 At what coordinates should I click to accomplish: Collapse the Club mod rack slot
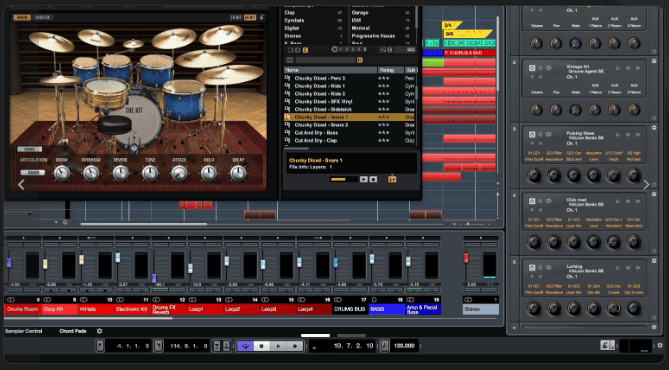click(654, 194)
